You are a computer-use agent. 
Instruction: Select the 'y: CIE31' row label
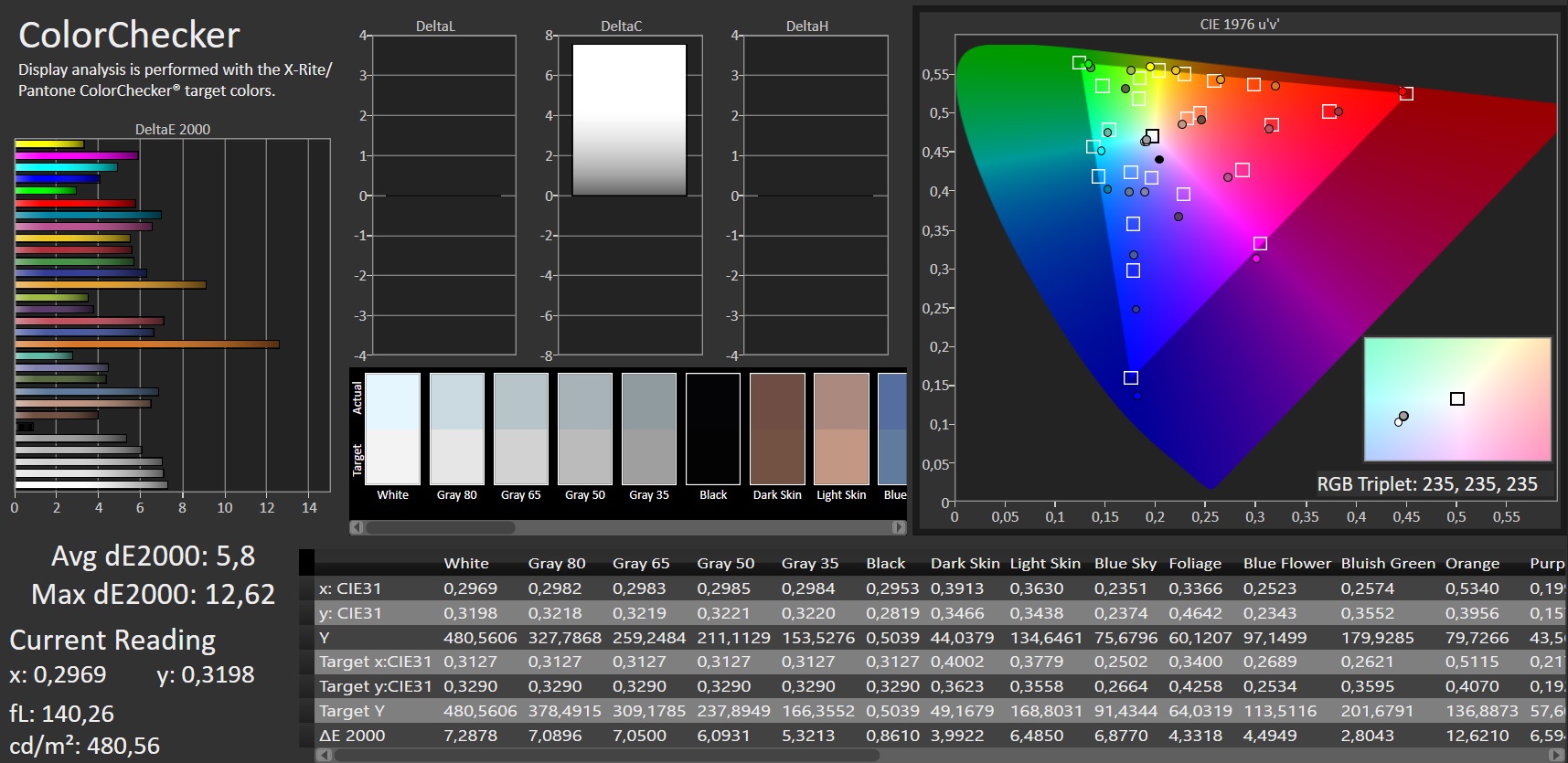[350, 613]
